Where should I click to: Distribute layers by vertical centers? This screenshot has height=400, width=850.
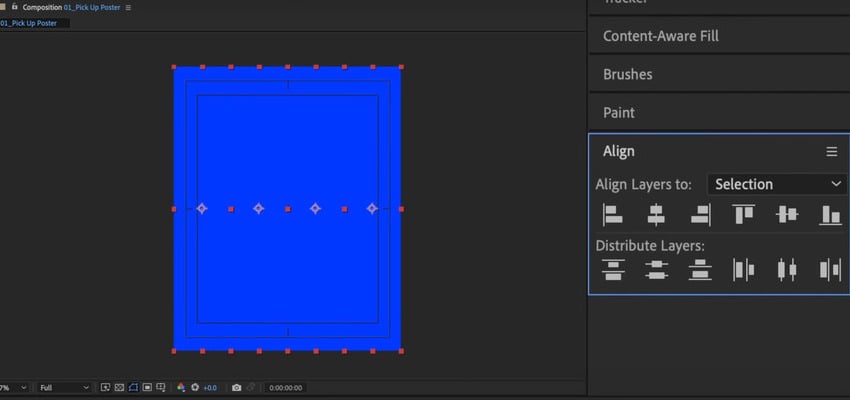(656, 269)
